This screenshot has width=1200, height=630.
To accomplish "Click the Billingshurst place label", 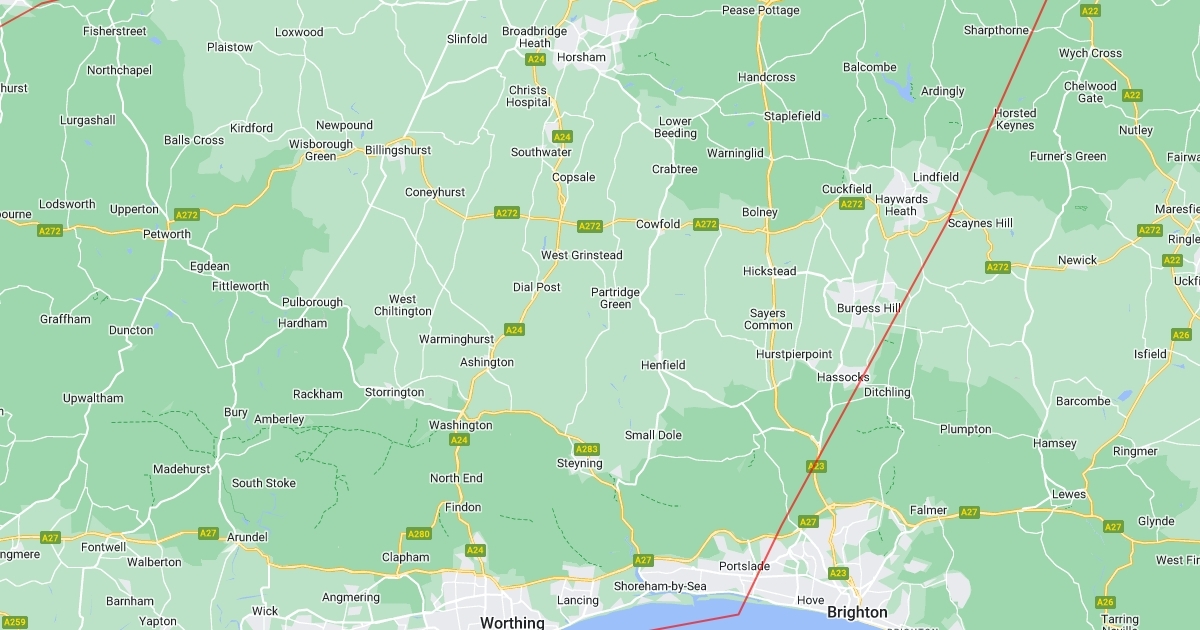I will click(x=398, y=150).
